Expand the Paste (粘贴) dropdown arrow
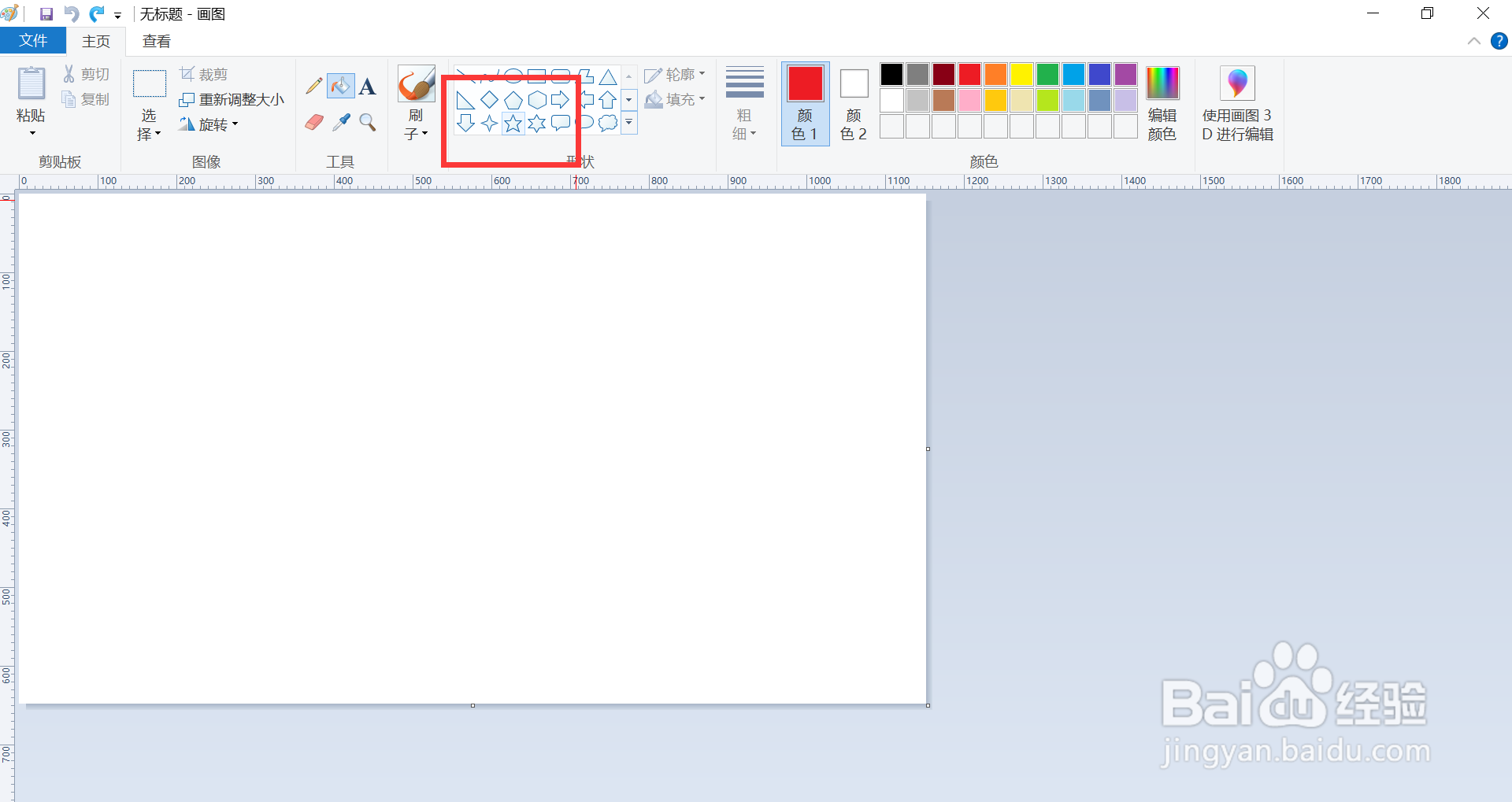This screenshot has height=802, width=1512. click(x=32, y=133)
